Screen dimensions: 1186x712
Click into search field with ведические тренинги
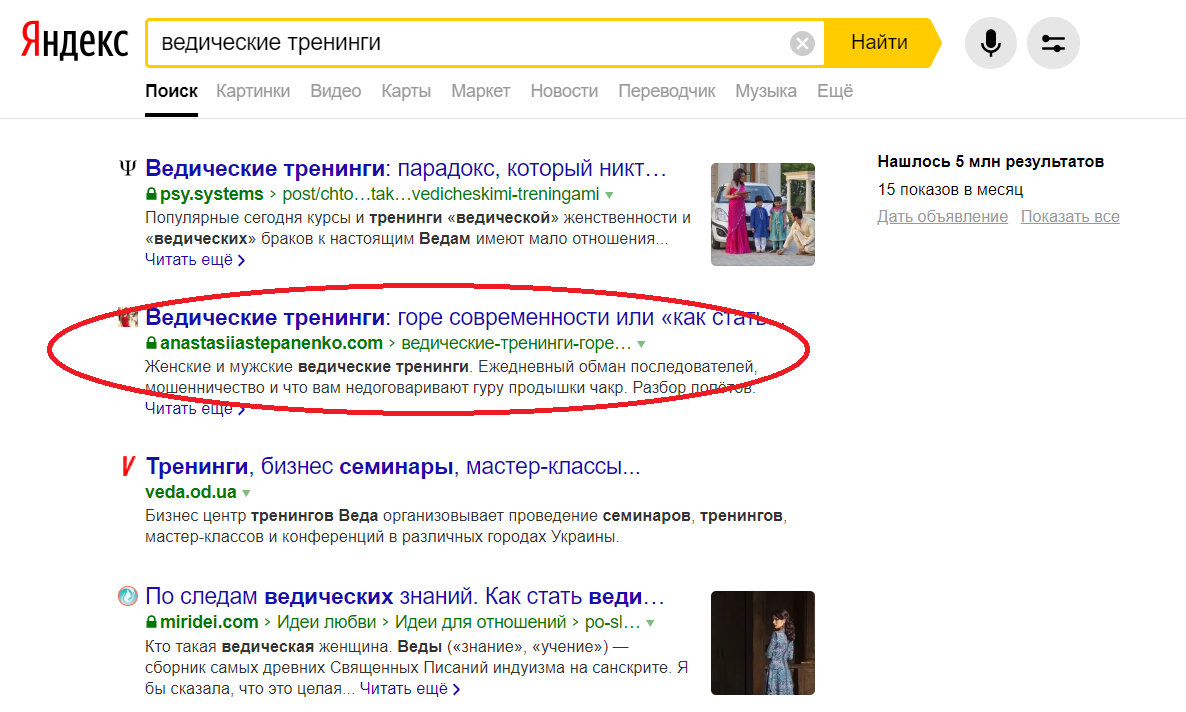(470, 43)
